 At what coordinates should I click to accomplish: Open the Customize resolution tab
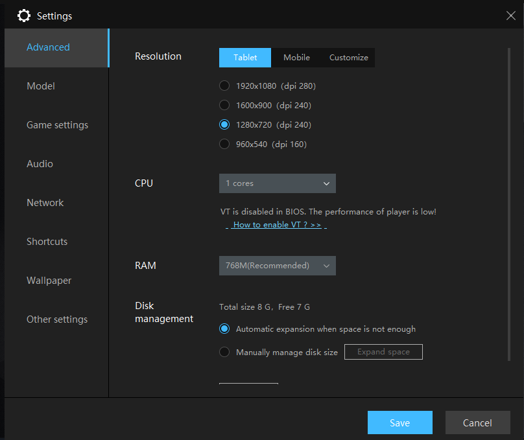click(349, 57)
